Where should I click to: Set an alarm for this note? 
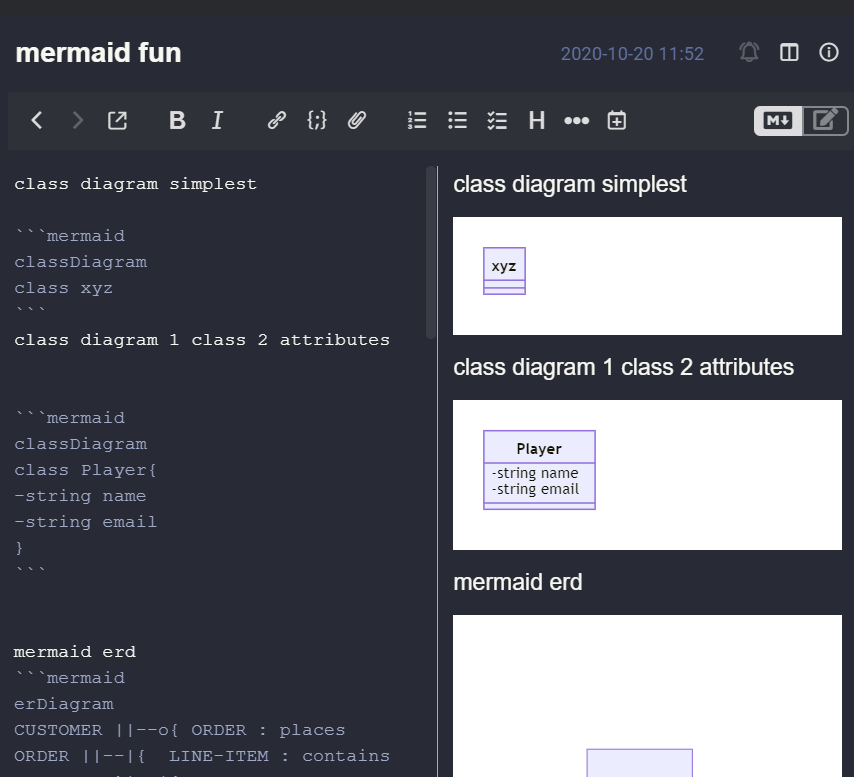(748, 53)
